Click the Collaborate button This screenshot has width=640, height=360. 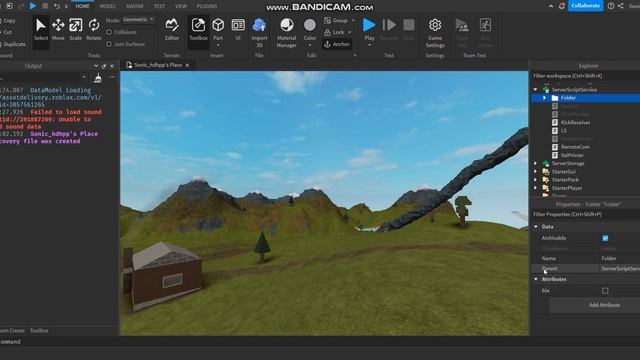585,6
